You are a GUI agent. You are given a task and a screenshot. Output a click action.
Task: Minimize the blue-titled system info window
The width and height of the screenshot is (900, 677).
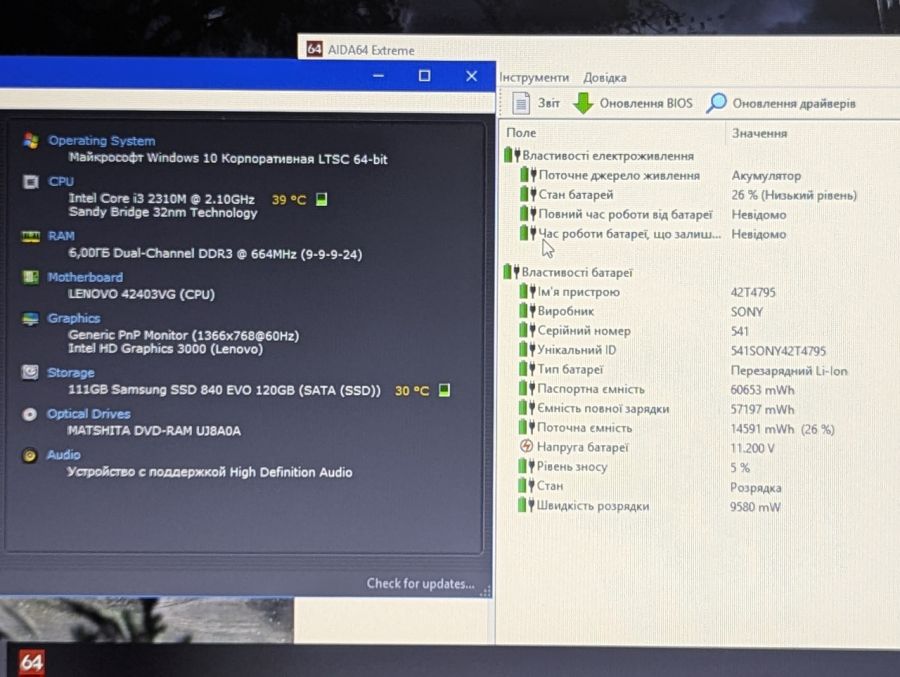tap(378, 76)
